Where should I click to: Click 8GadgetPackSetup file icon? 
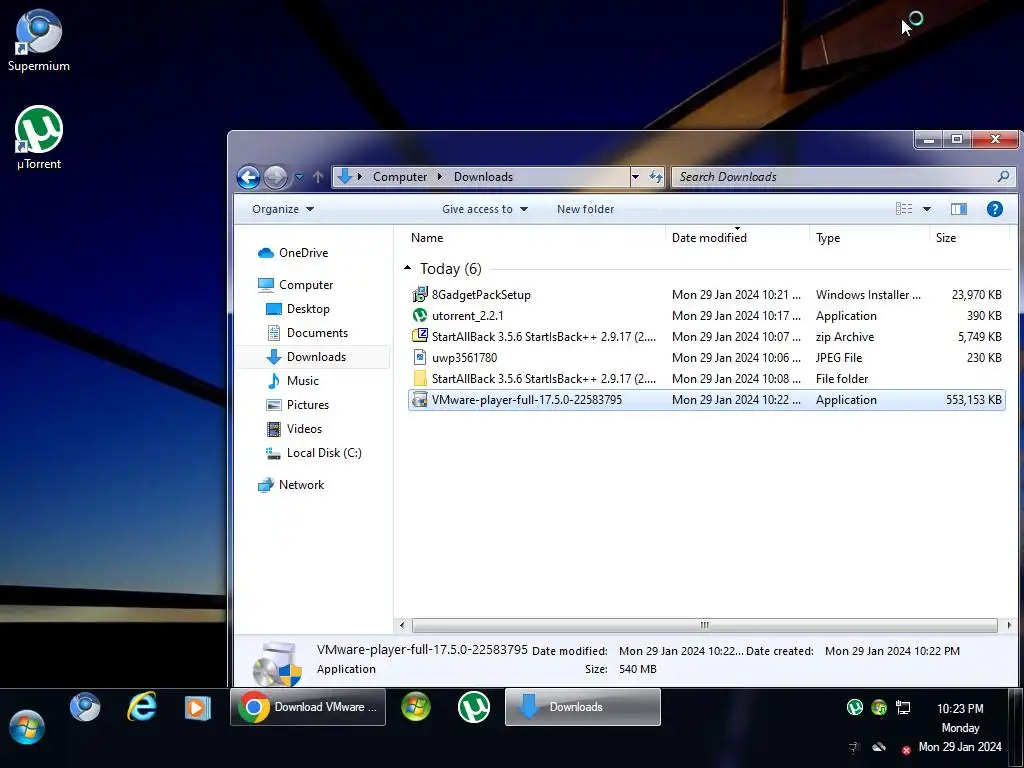[x=420, y=295]
